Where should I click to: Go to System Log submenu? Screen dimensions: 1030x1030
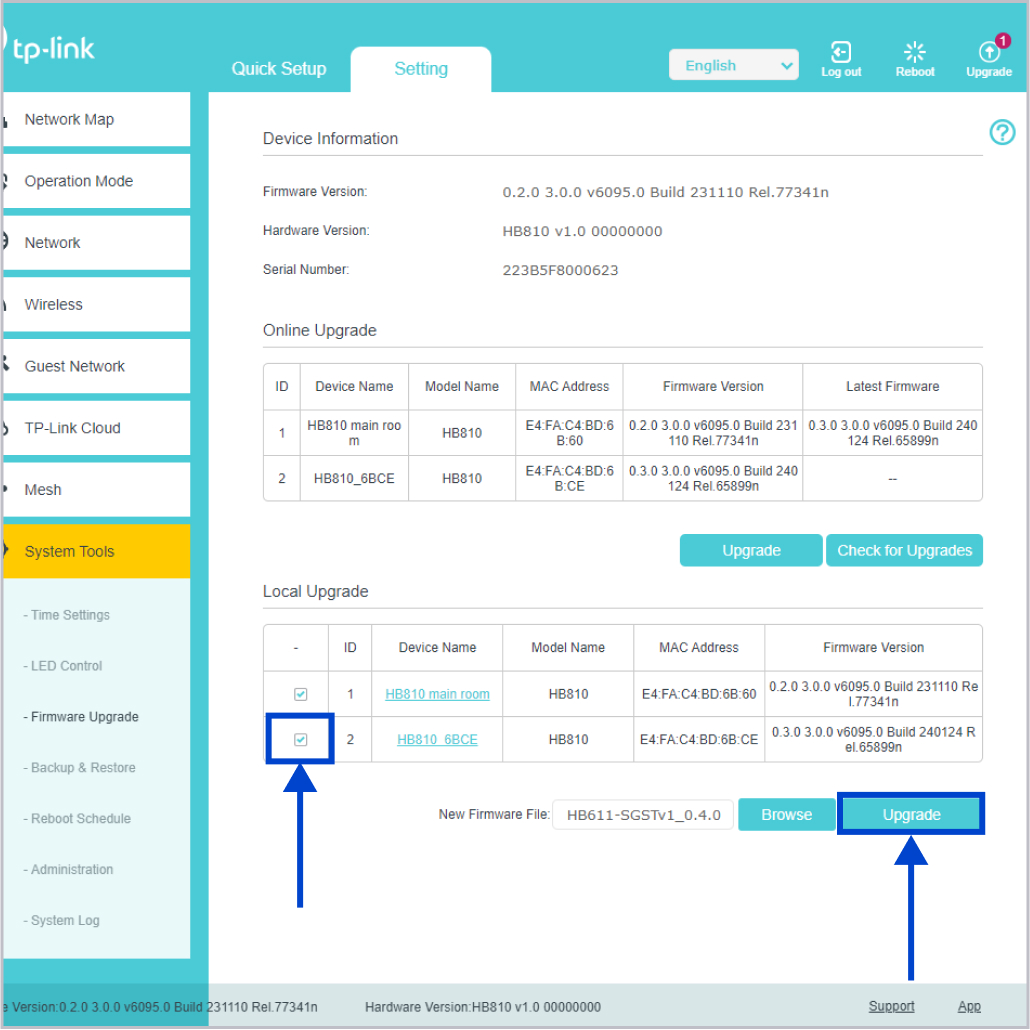(x=62, y=920)
